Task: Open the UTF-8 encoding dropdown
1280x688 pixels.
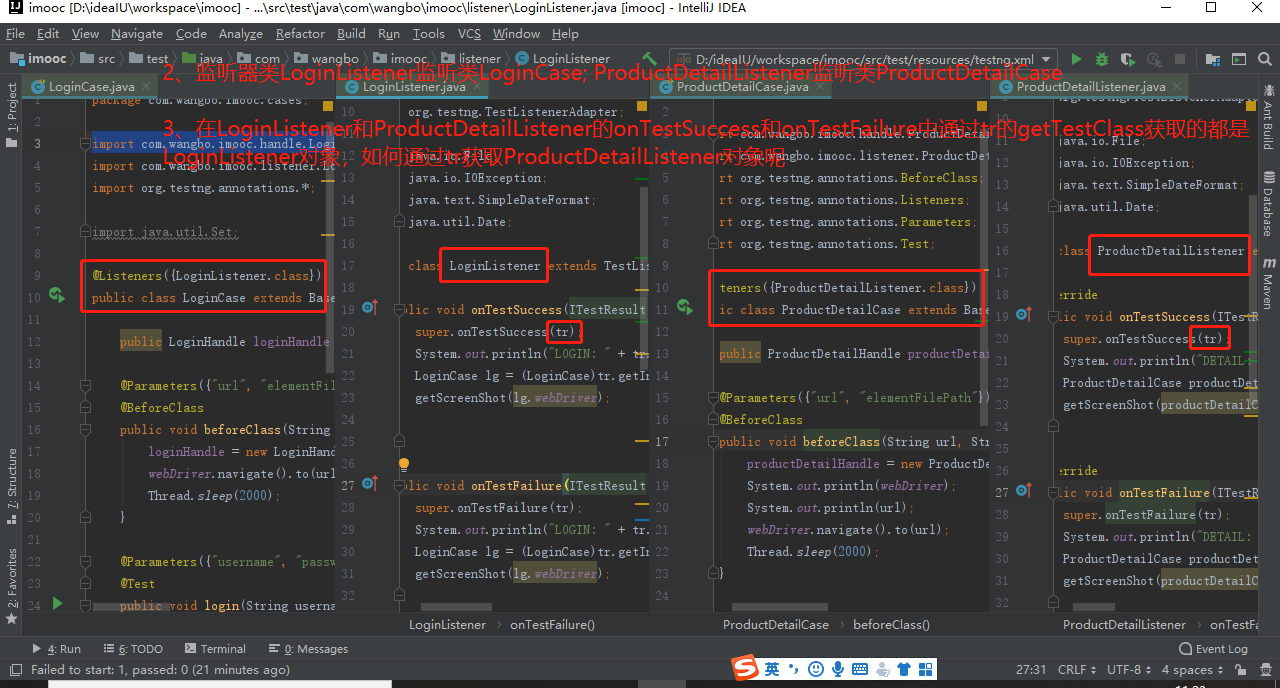Action: pyautogui.click(x=1128, y=670)
